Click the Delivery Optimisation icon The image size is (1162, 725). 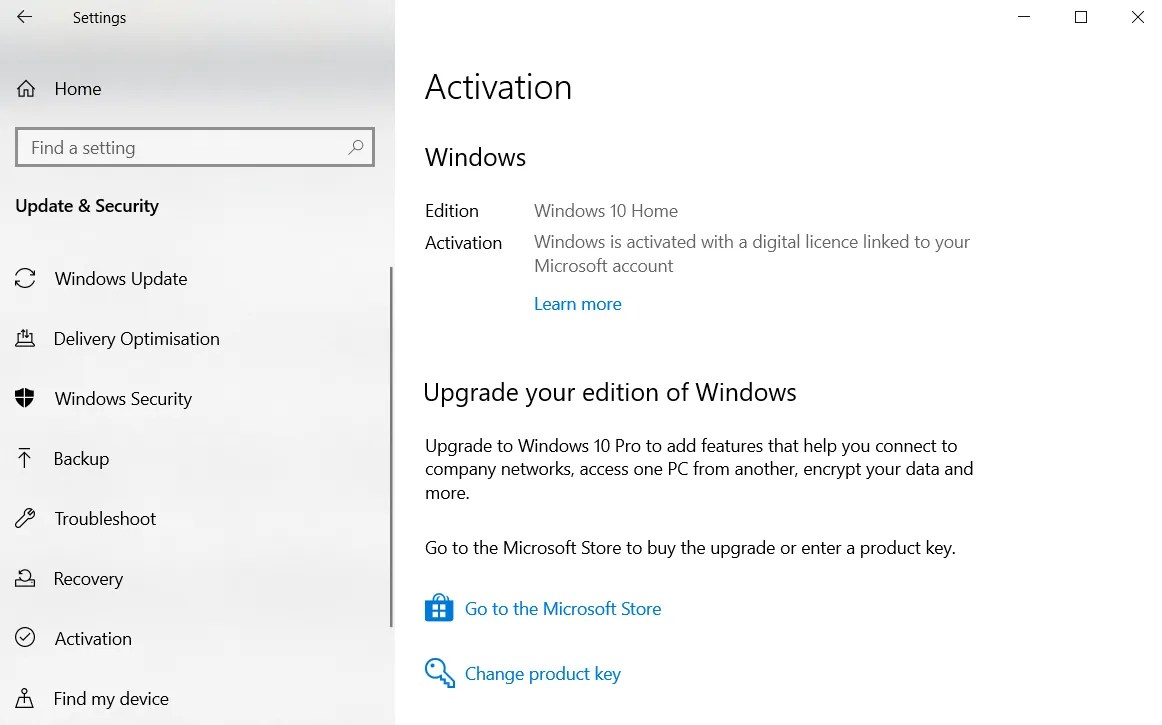25,339
